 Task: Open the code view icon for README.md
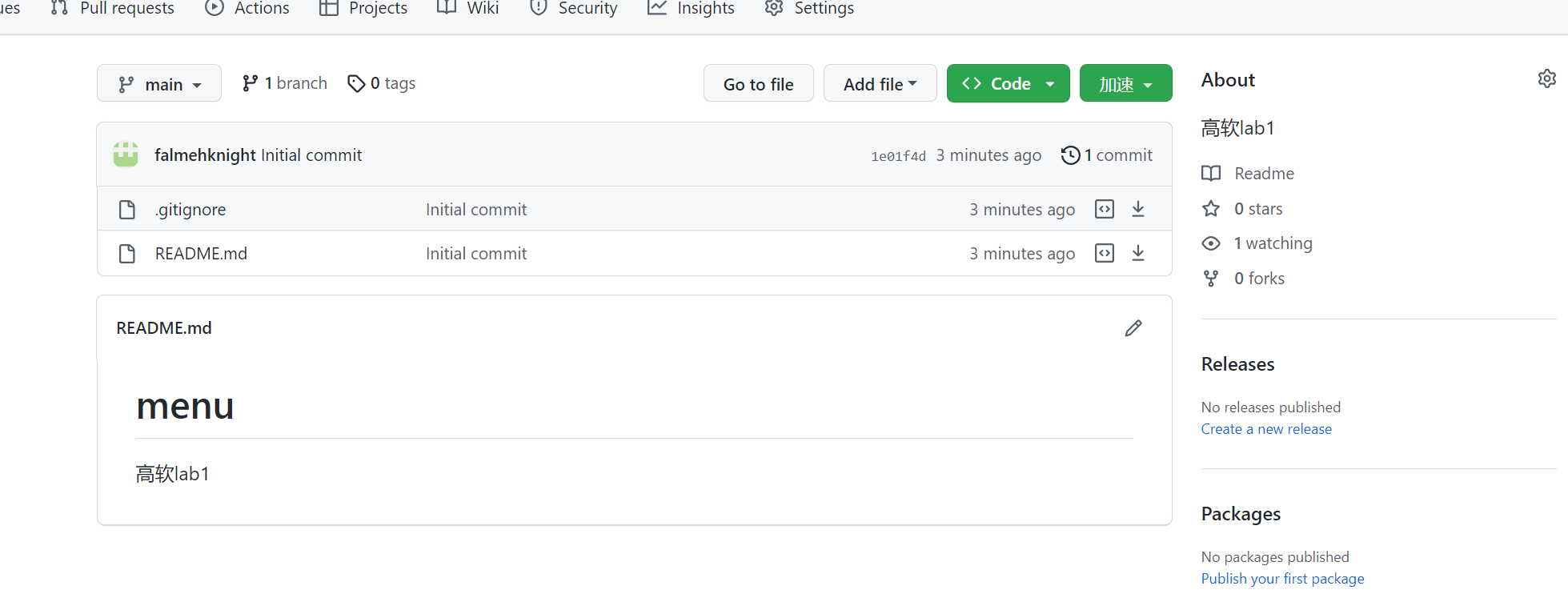point(1105,253)
